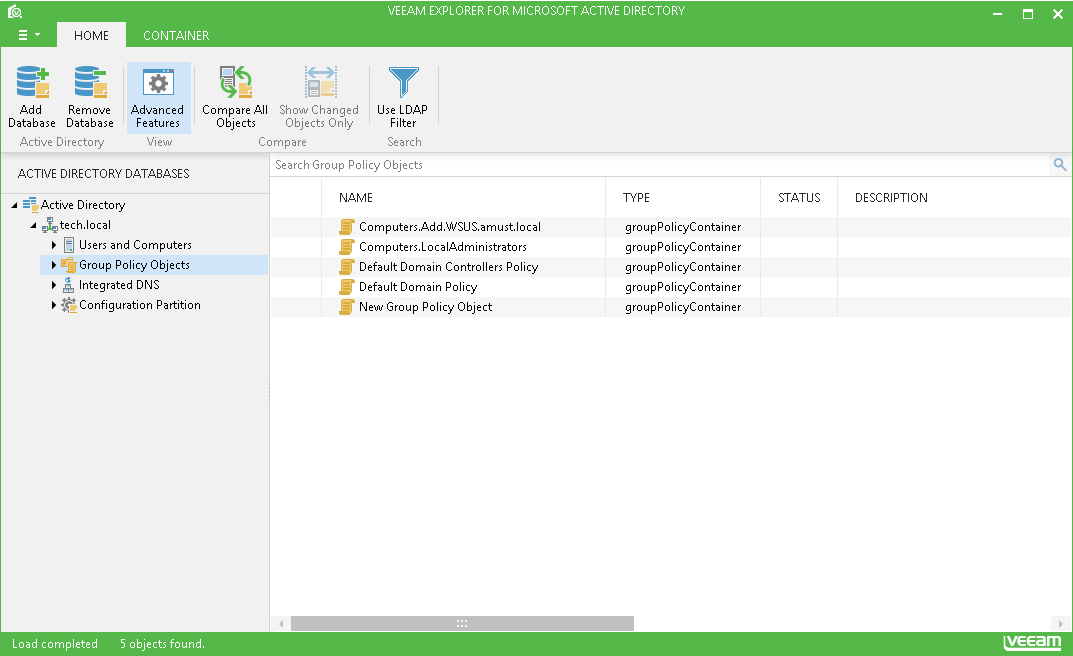Switch to the CONTAINER tab

(x=176, y=35)
